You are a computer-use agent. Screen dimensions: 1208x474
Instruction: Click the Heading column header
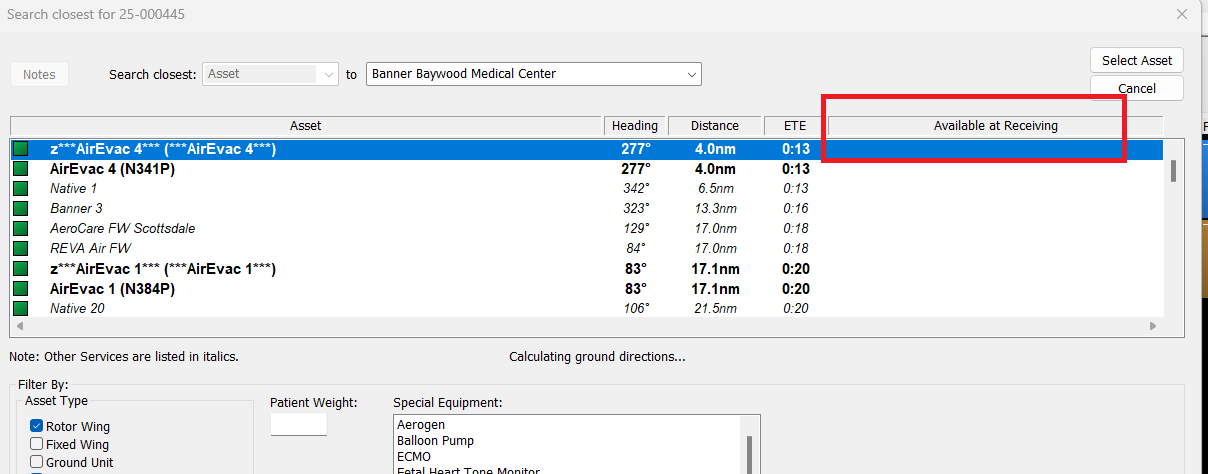click(634, 126)
